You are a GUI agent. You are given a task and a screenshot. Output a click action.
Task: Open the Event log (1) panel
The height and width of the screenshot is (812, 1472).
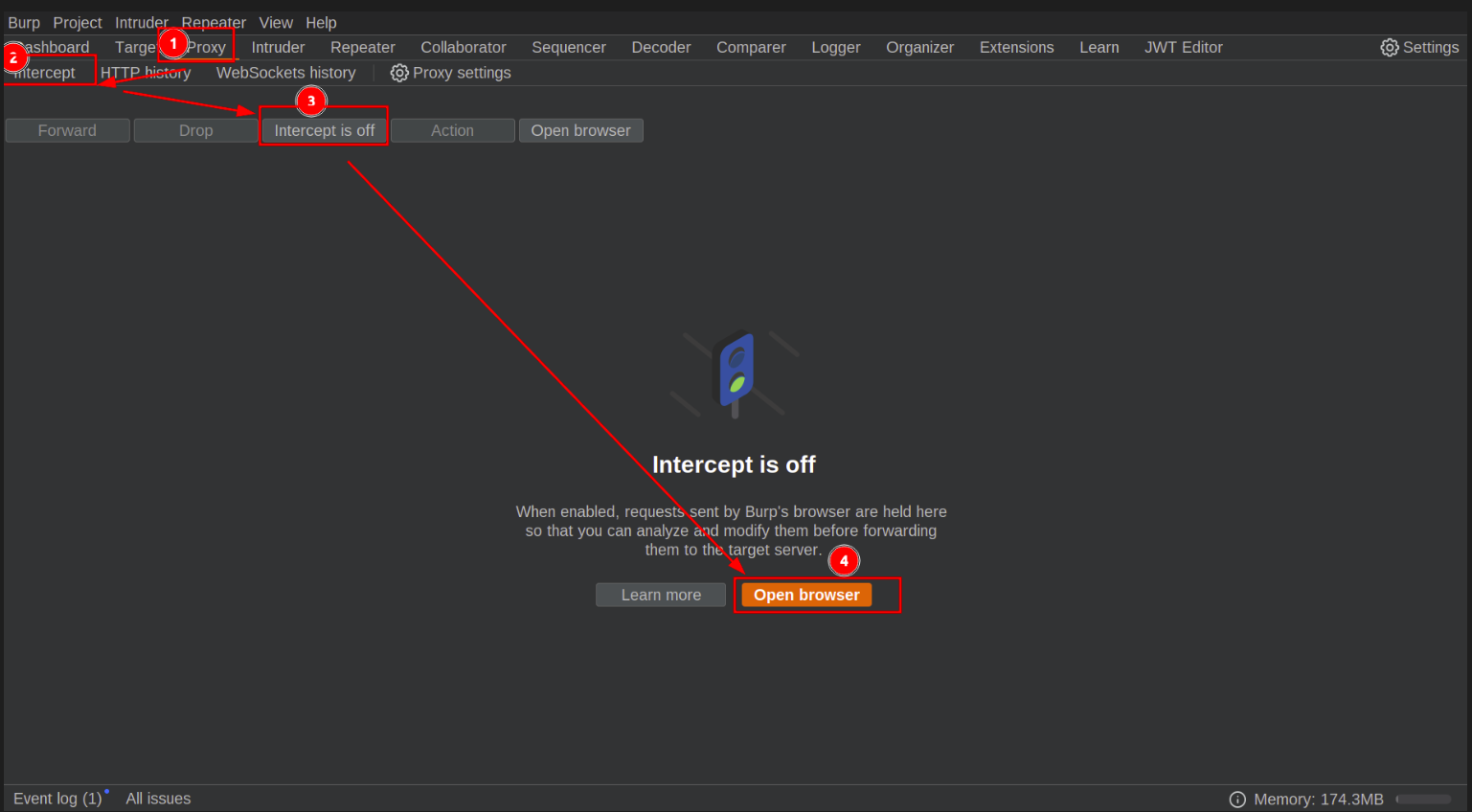[x=57, y=799]
